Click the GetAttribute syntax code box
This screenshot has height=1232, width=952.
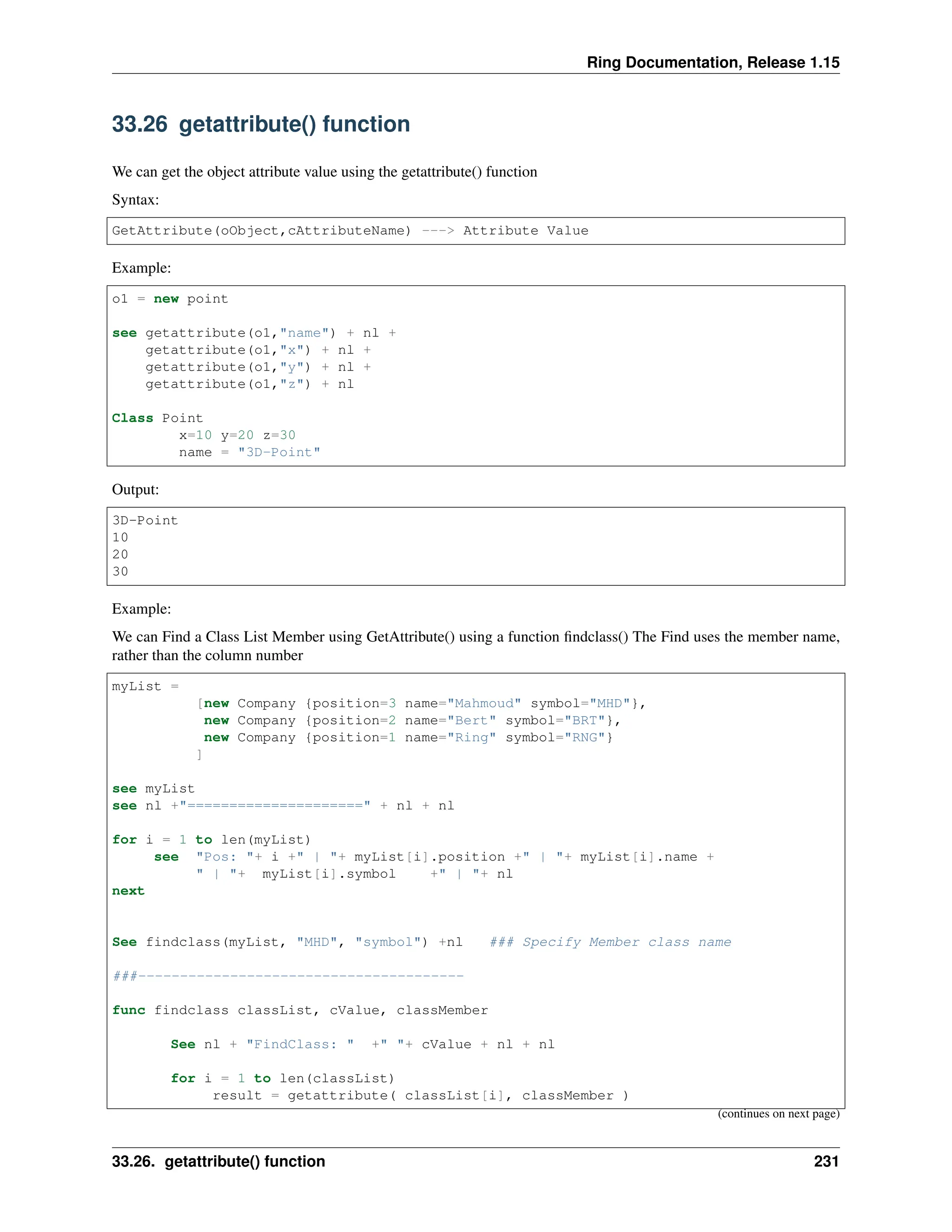click(475, 231)
